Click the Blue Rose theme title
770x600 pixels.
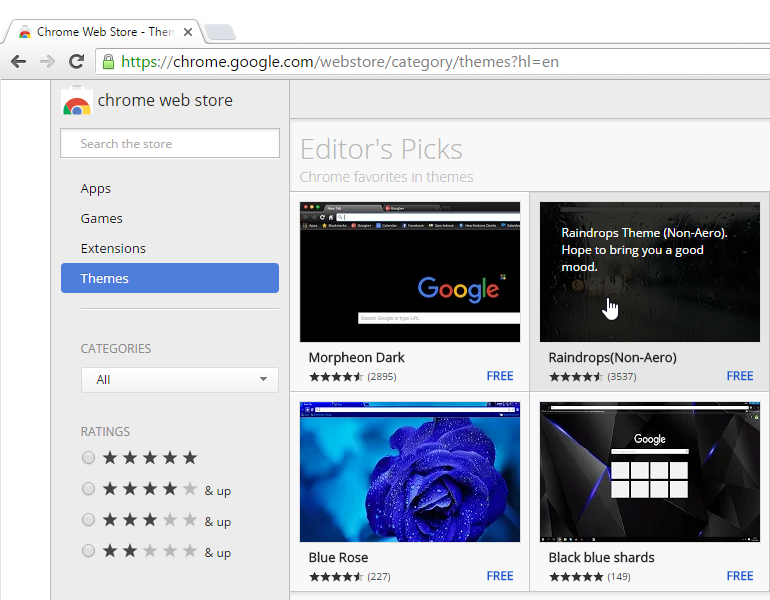pos(338,557)
